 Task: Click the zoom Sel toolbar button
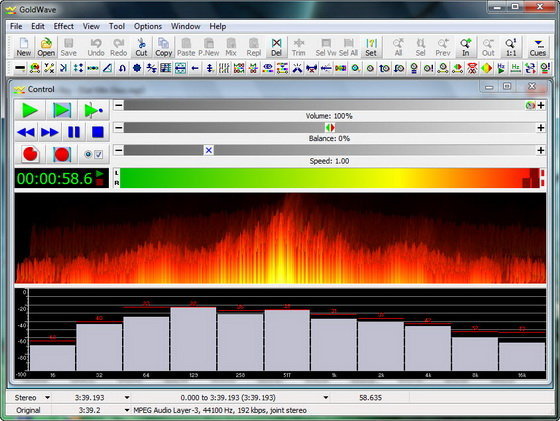pyautogui.click(x=421, y=47)
